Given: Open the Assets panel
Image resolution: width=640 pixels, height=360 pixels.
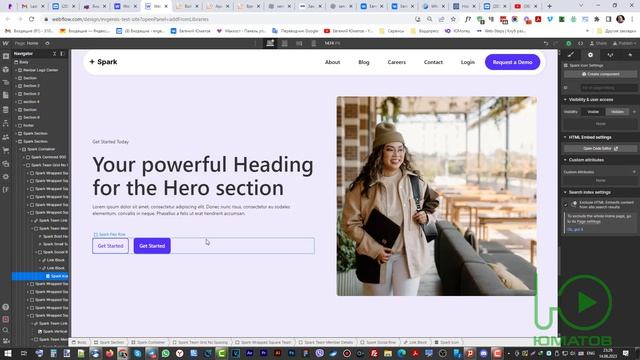Looking at the screenshot, I should click(6, 164).
